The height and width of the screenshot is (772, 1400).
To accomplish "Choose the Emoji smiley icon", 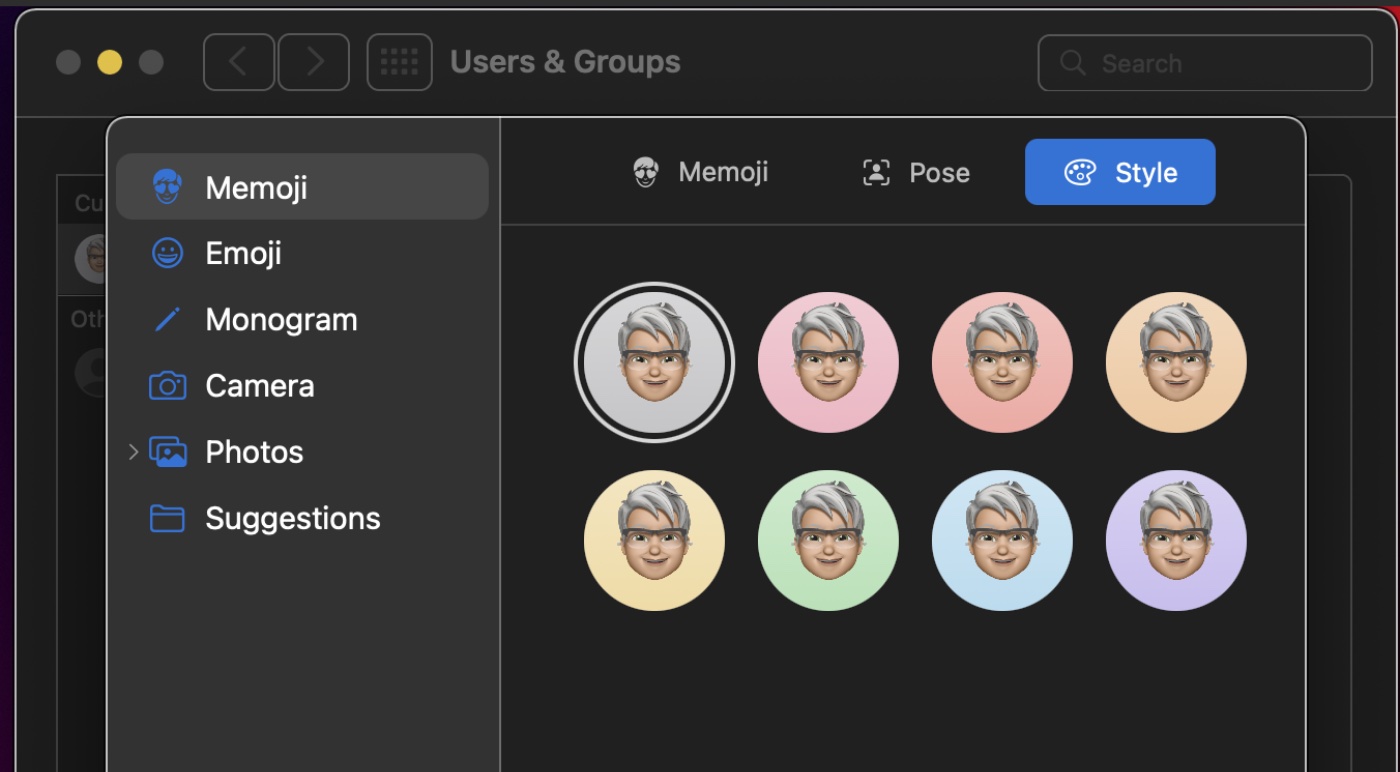I will point(167,253).
